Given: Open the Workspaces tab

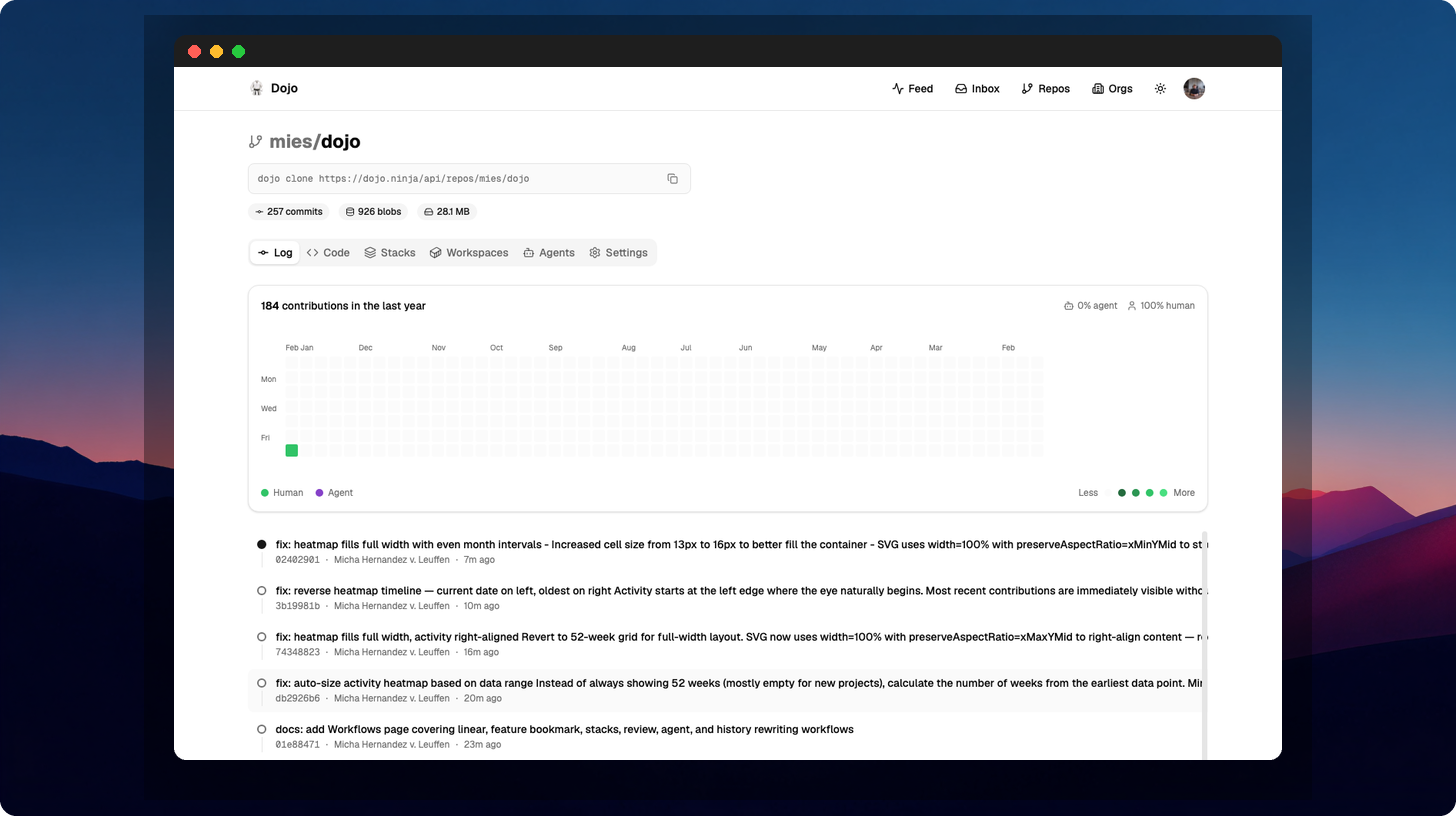Looking at the screenshot, I should pos(468,253).
